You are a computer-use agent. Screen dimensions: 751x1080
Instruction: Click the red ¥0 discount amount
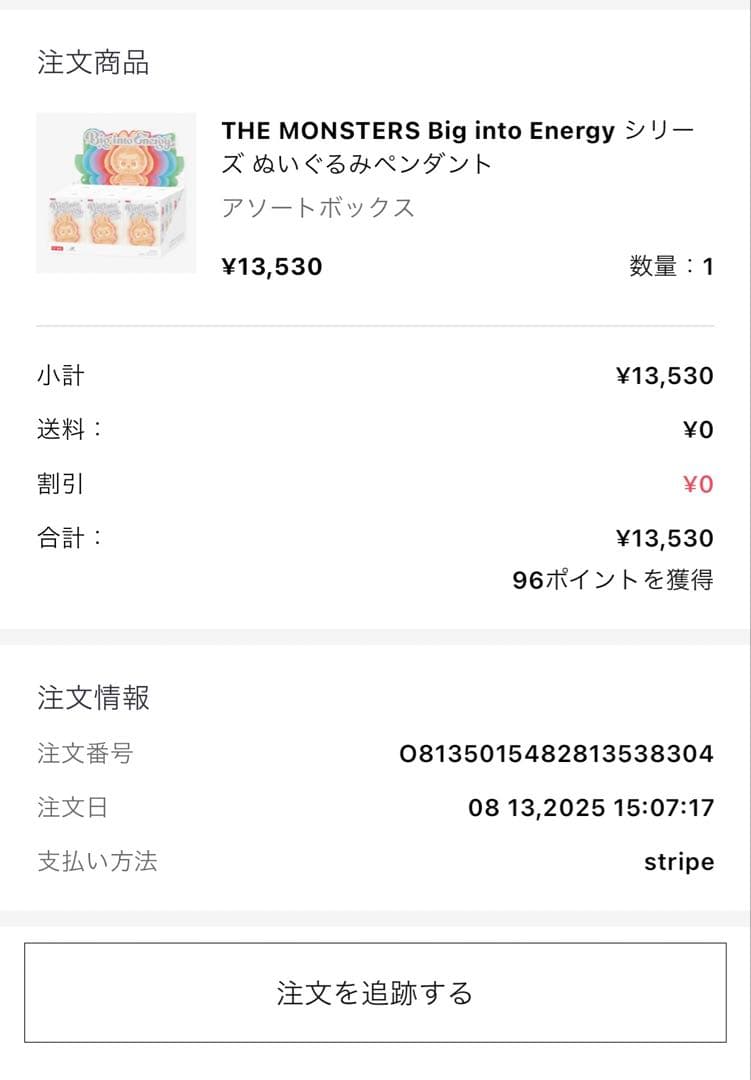point(698,484)
